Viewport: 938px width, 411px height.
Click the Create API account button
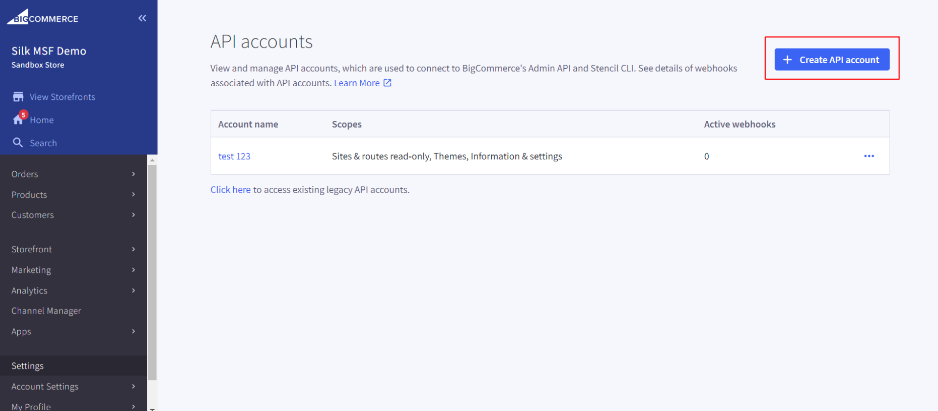(832, 60)
